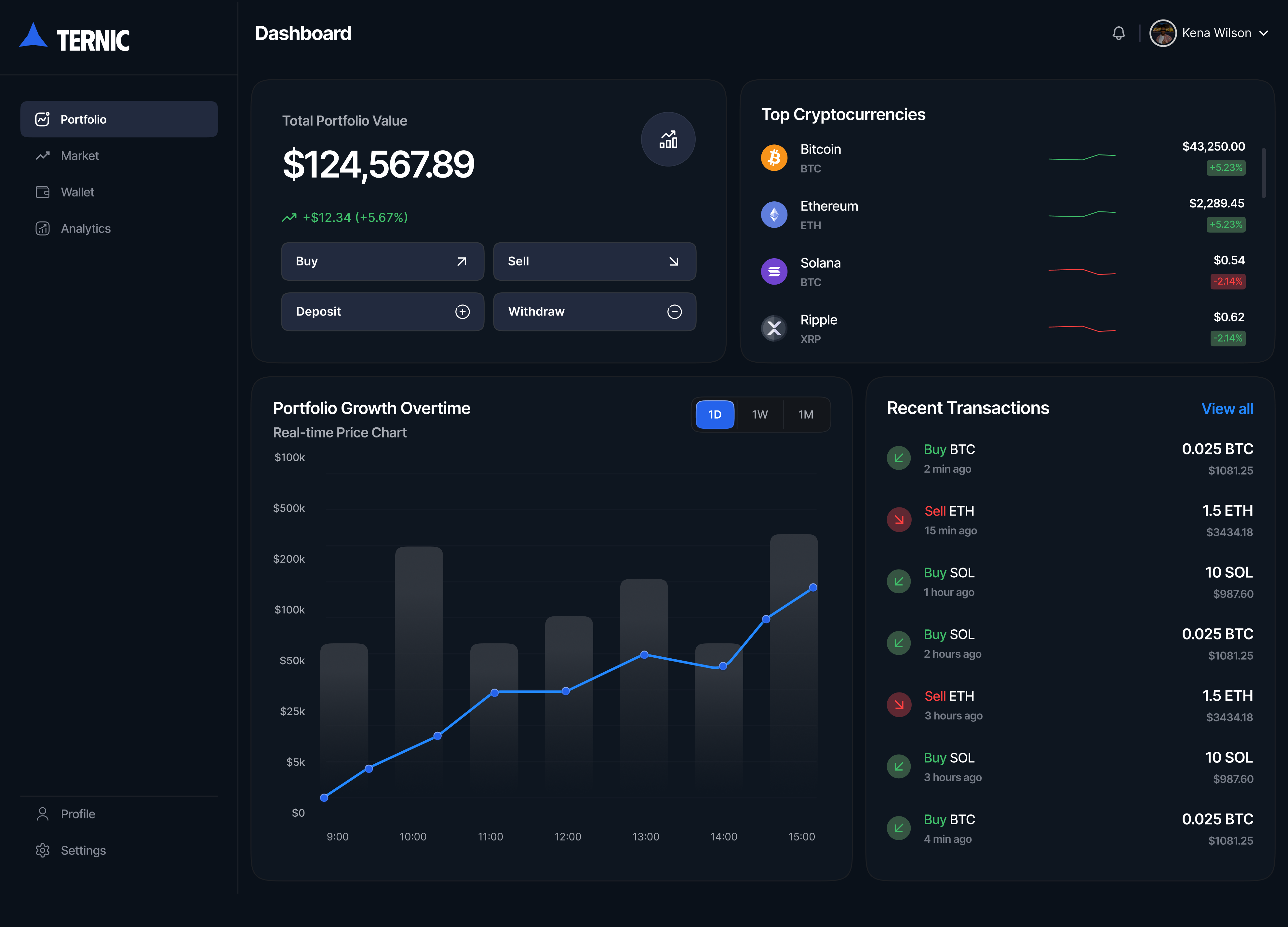Viewport: 1288px width, 927px height.
Task: Click the 15:00 data point on the growth chart
Action: click(813, 587)
